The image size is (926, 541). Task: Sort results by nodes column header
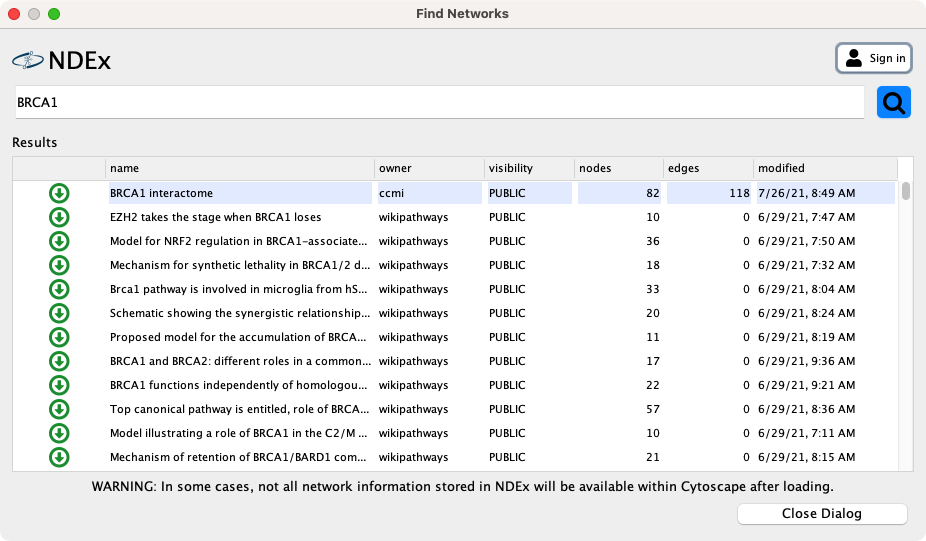pos(618,168)
